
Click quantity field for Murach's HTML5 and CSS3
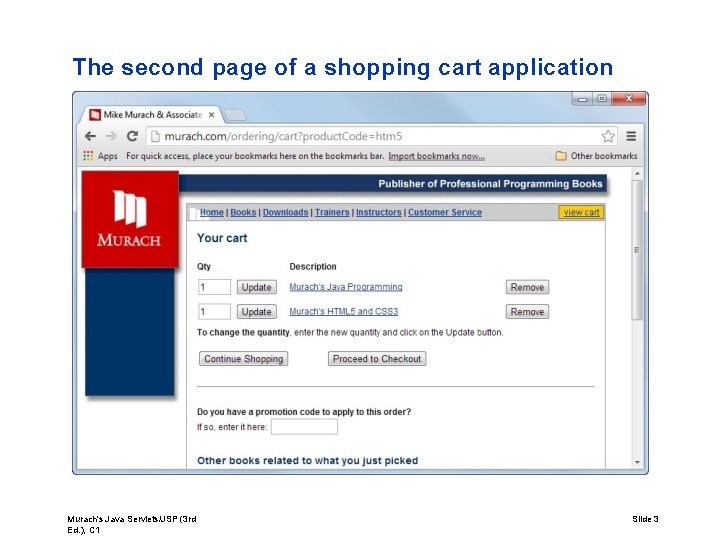(x=214, y=312)
